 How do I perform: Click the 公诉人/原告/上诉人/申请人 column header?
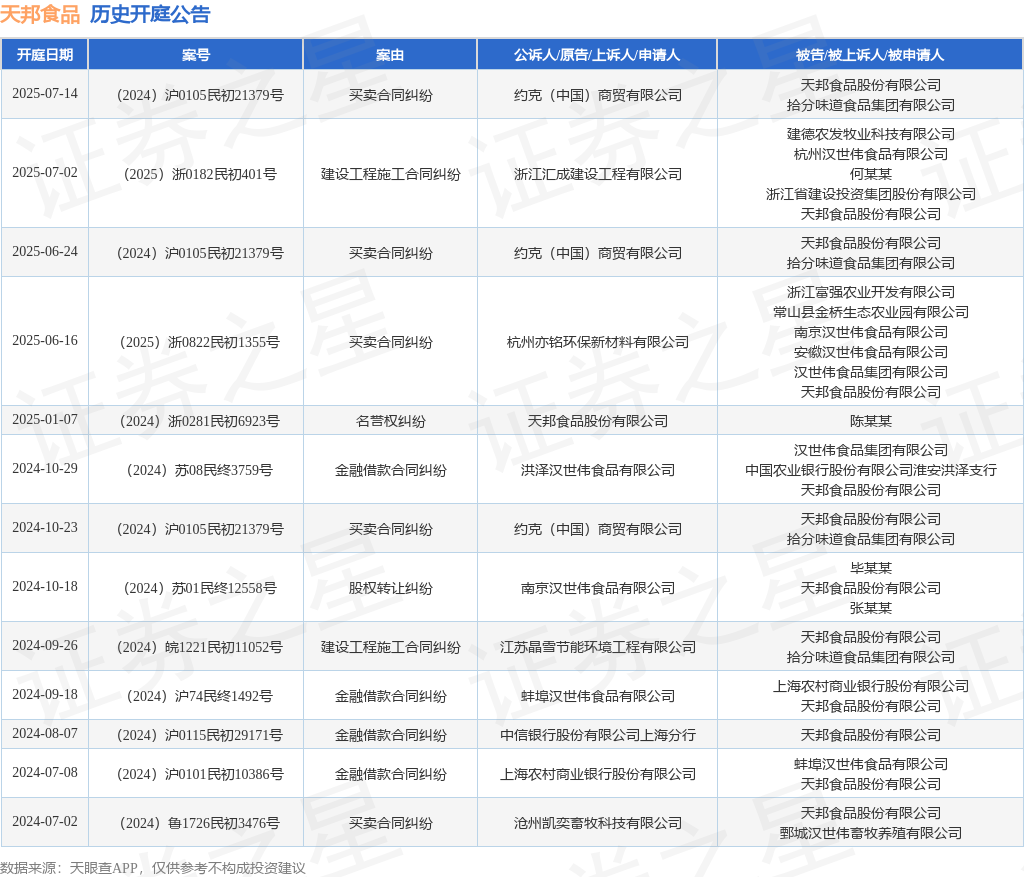597,55
